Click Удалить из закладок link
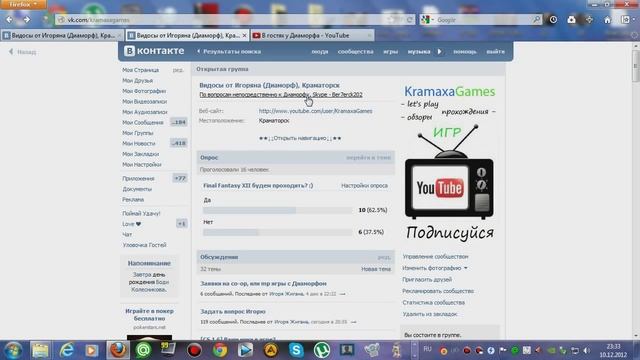 [430, 314]
